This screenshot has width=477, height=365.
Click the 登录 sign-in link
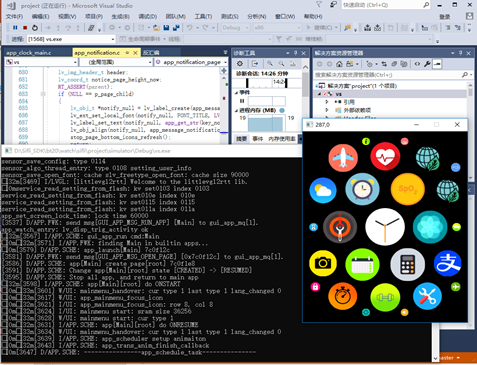point(444,17)
